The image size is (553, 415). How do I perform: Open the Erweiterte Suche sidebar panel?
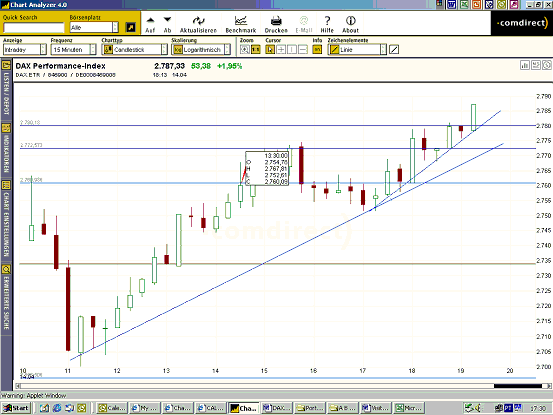[x=6, y=303]
